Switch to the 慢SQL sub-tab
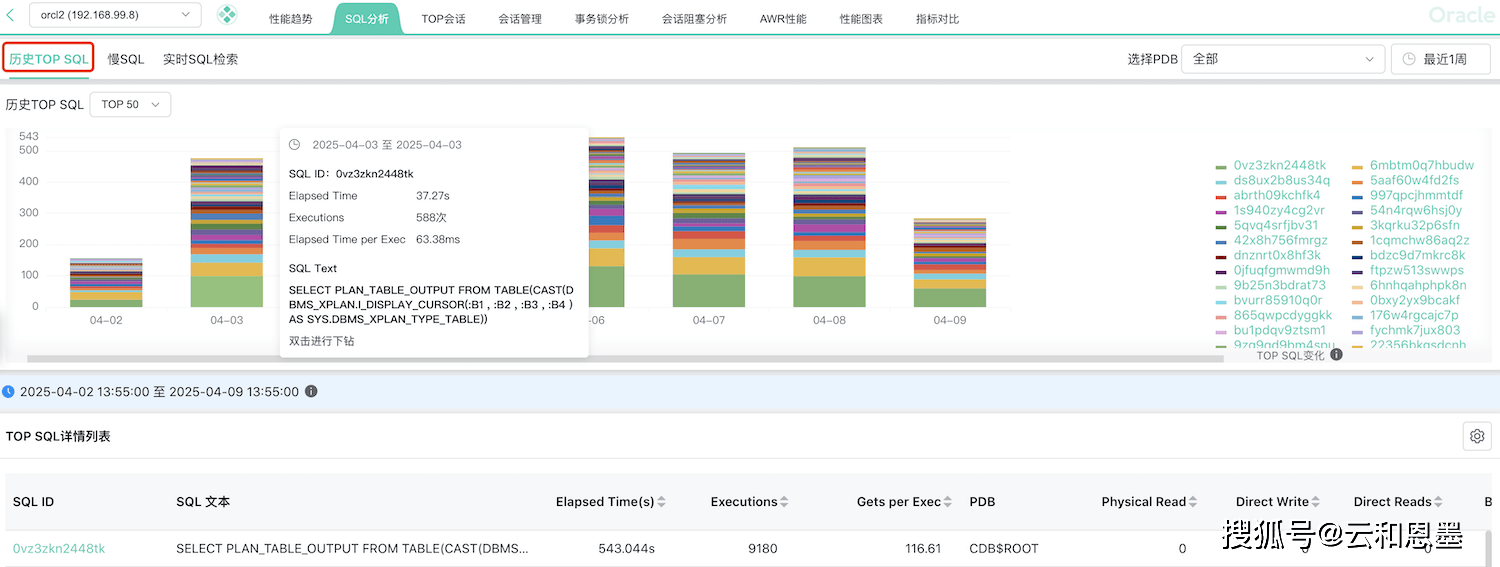 (x=126, y=59)
